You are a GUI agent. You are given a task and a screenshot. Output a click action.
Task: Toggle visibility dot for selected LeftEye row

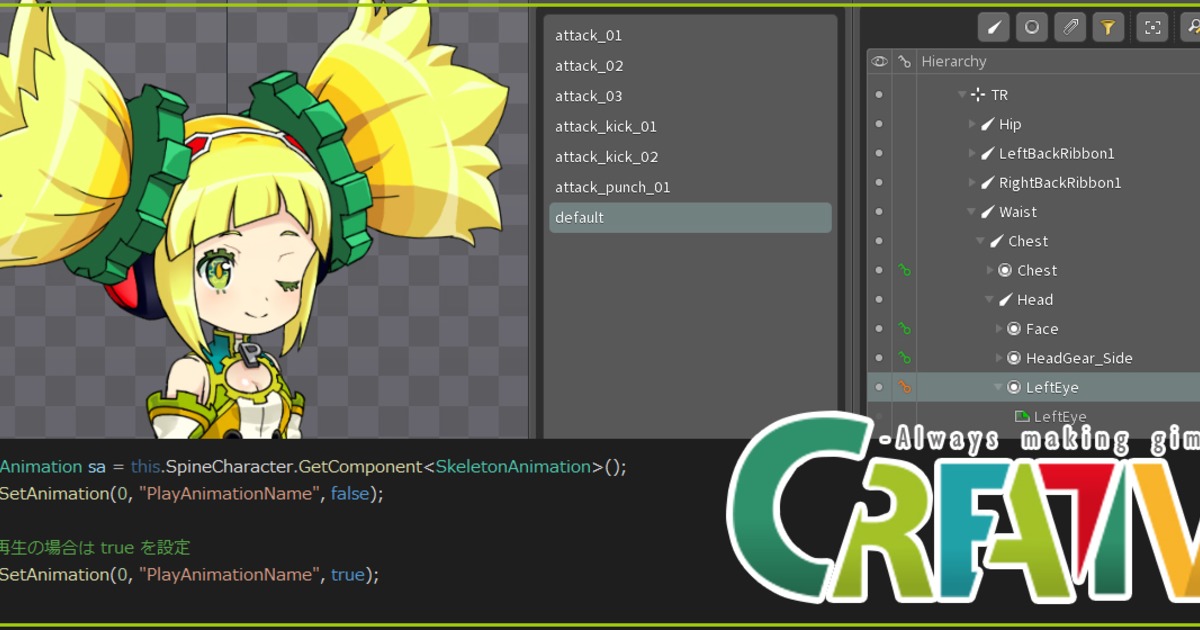click(x=879, y=387)
